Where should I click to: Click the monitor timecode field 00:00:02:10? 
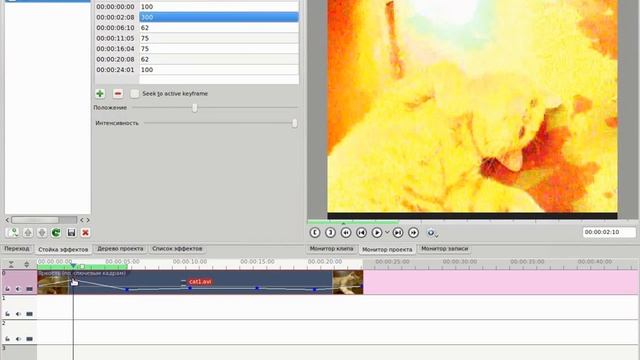[609, 232]
